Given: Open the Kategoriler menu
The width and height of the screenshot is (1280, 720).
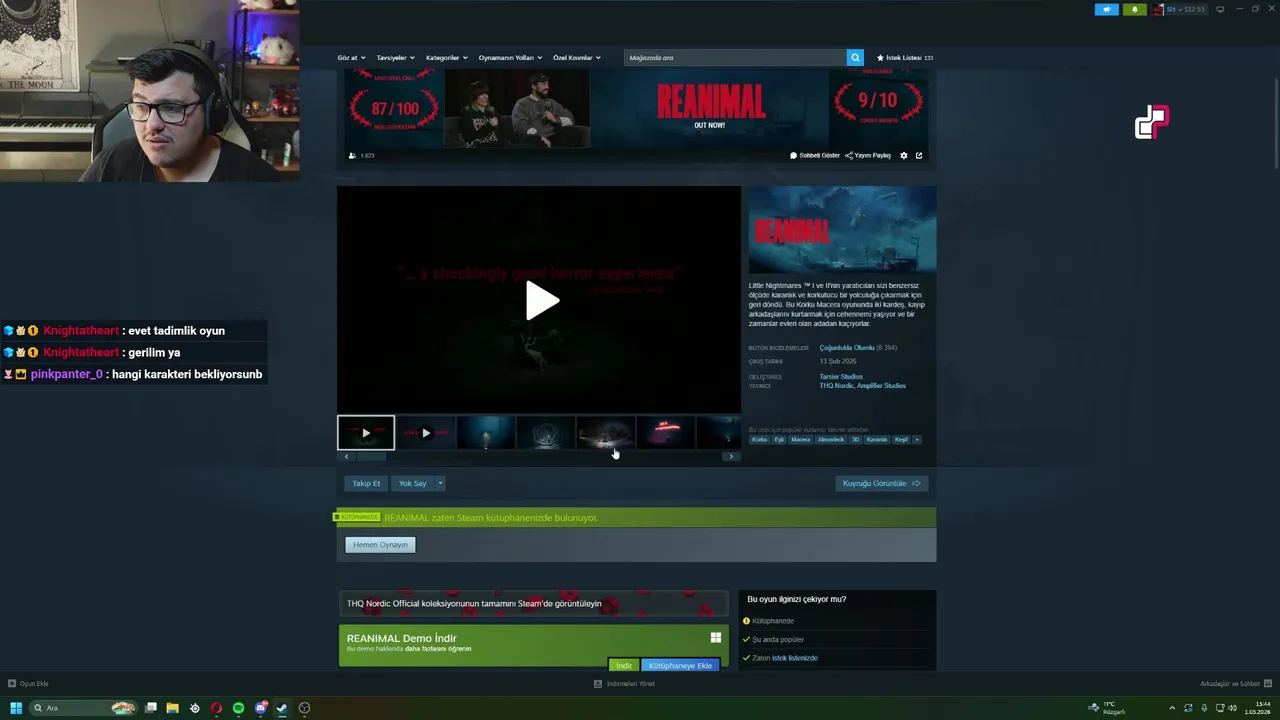Looking at the screenshot, I should point(446,58).
